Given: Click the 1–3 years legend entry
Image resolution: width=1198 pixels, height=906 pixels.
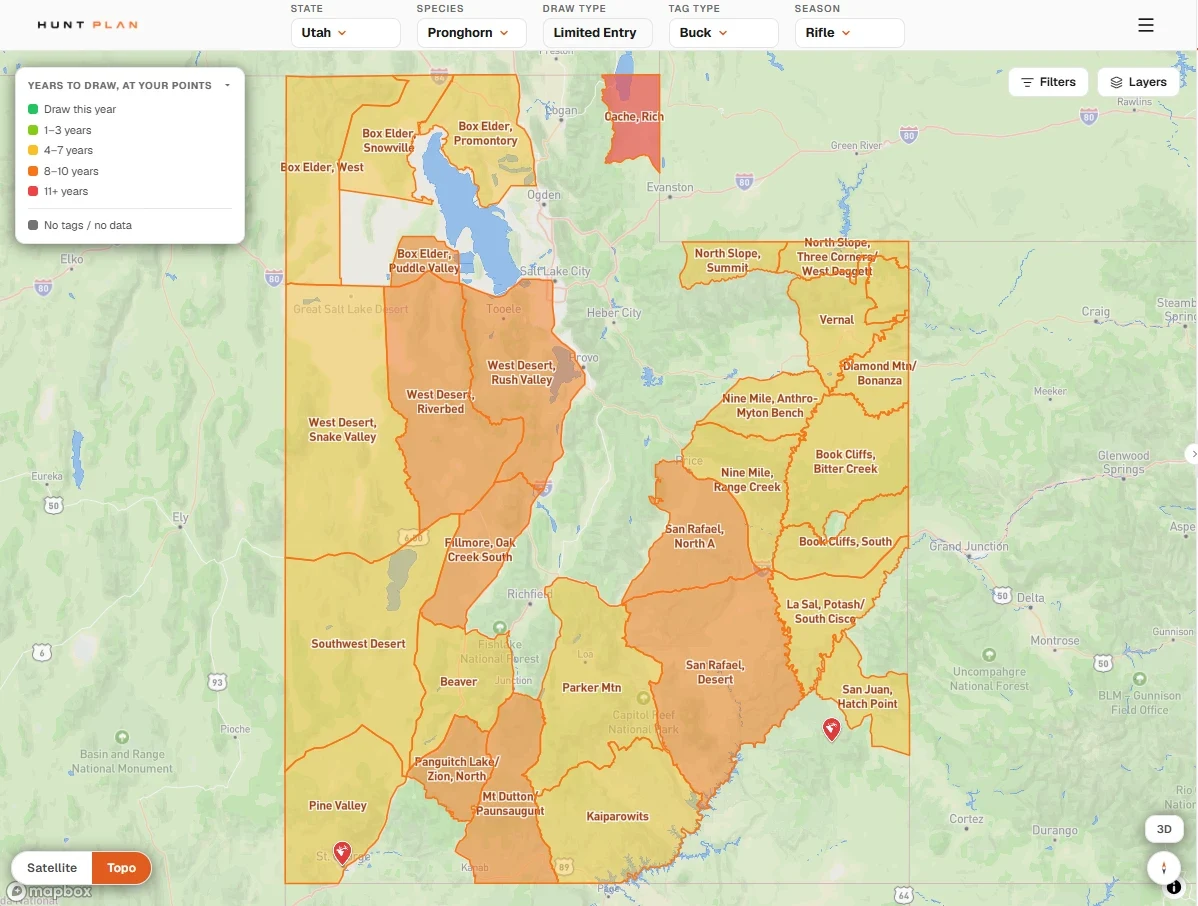Looking at the screenshot, I should click(60, 130).
